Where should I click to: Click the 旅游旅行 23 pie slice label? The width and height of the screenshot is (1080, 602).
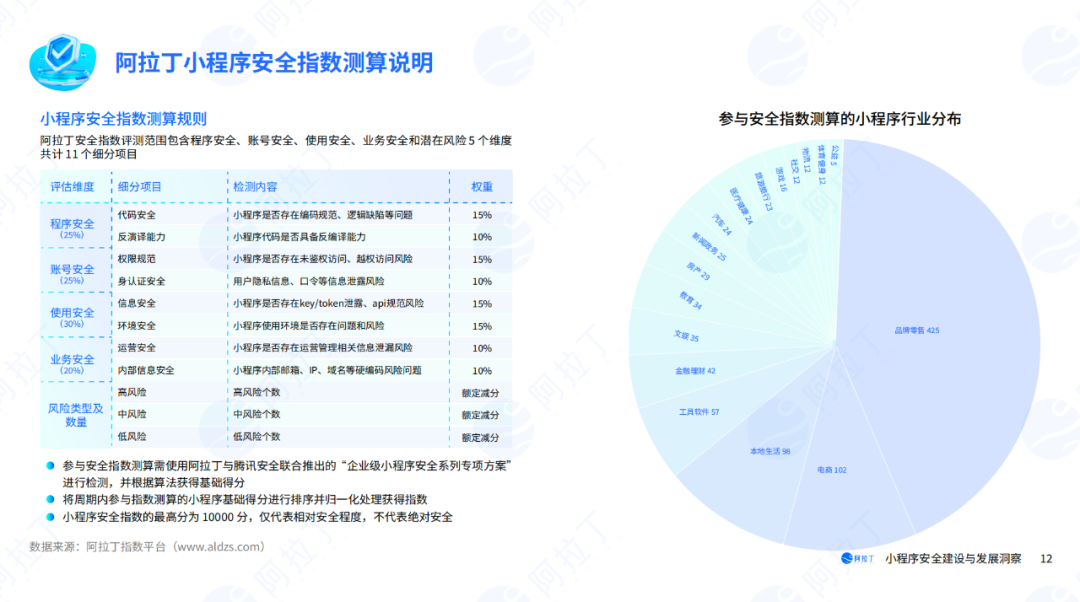click(x=763, y=191)
